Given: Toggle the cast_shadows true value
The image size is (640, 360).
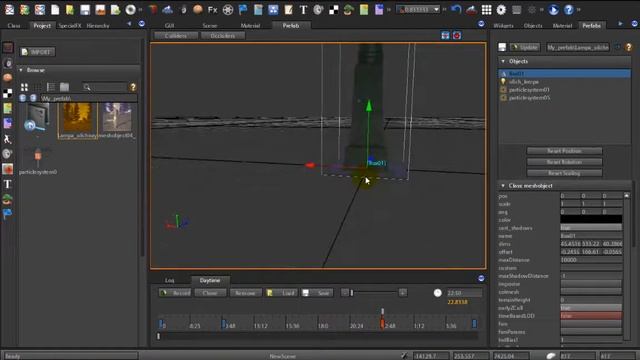Looking at the screenshot, I should pyautogui.click(x=591, y=228).
